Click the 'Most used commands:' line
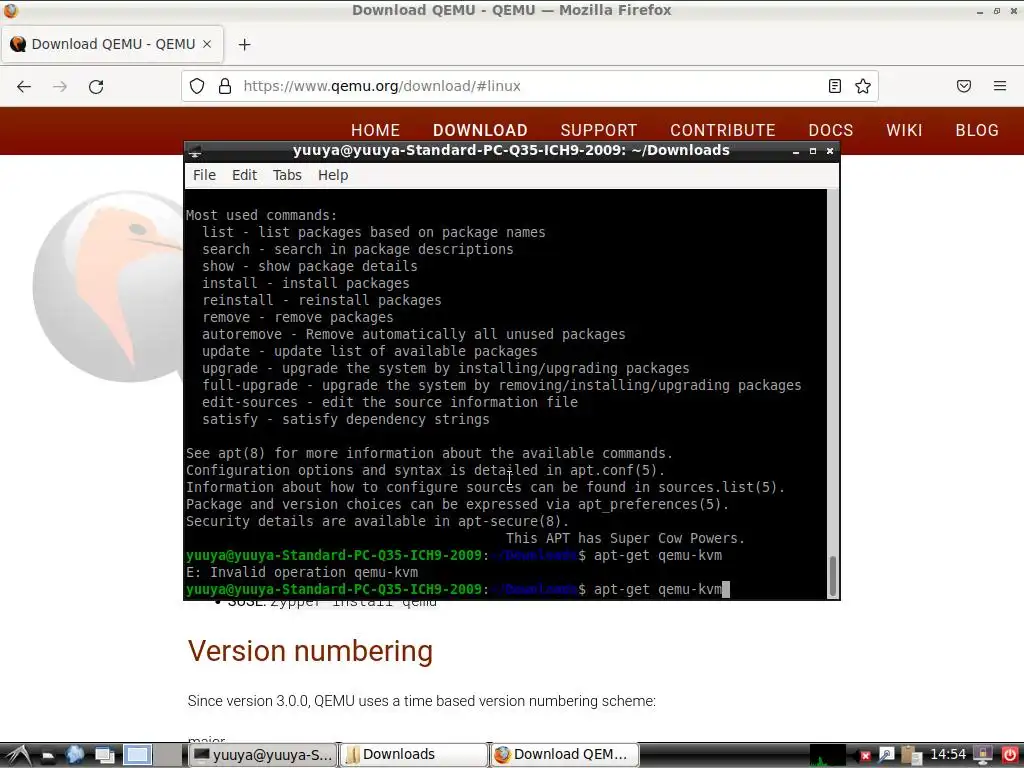 tap(261, 216)
